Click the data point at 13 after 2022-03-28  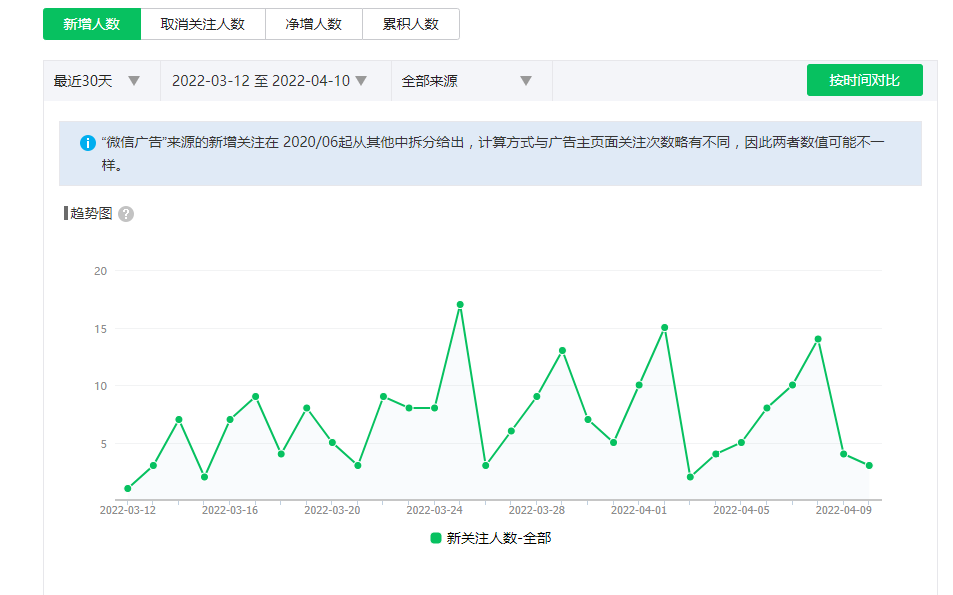click(x=562, y=351)
